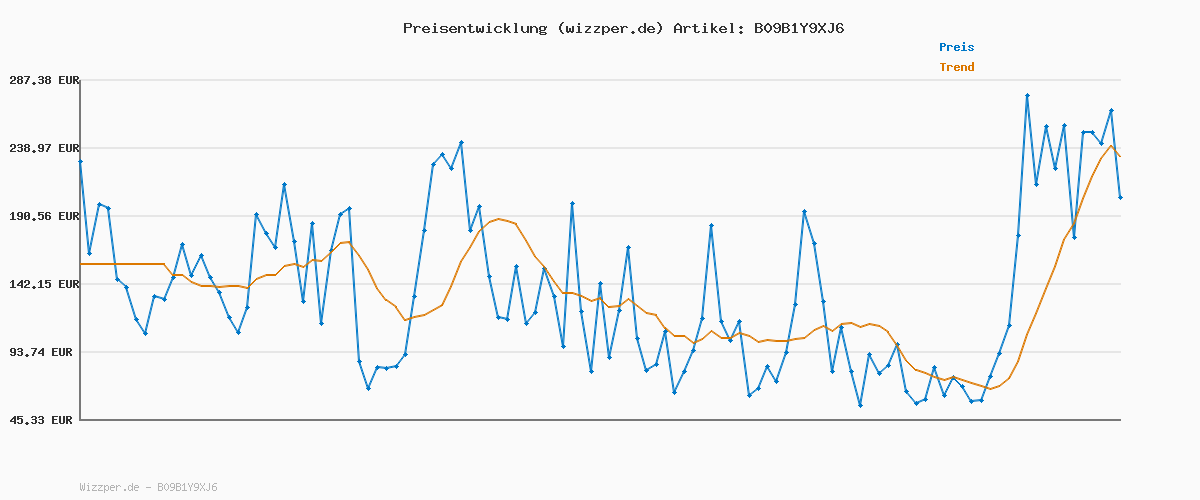Select the Preis legend label

tap(956, 47)
